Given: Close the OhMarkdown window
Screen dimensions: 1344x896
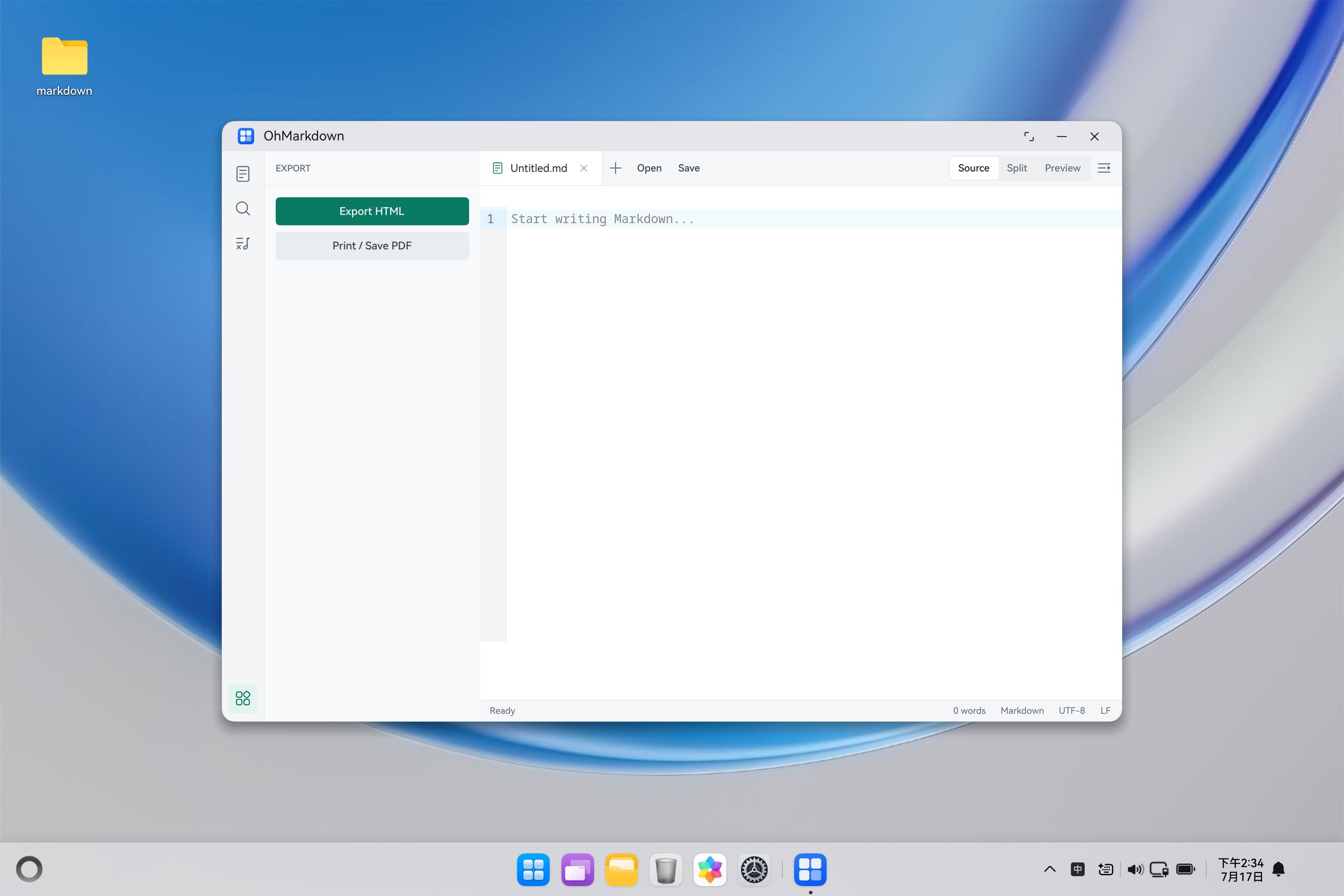Looking at the screenshot, I should pos(1094,137).
